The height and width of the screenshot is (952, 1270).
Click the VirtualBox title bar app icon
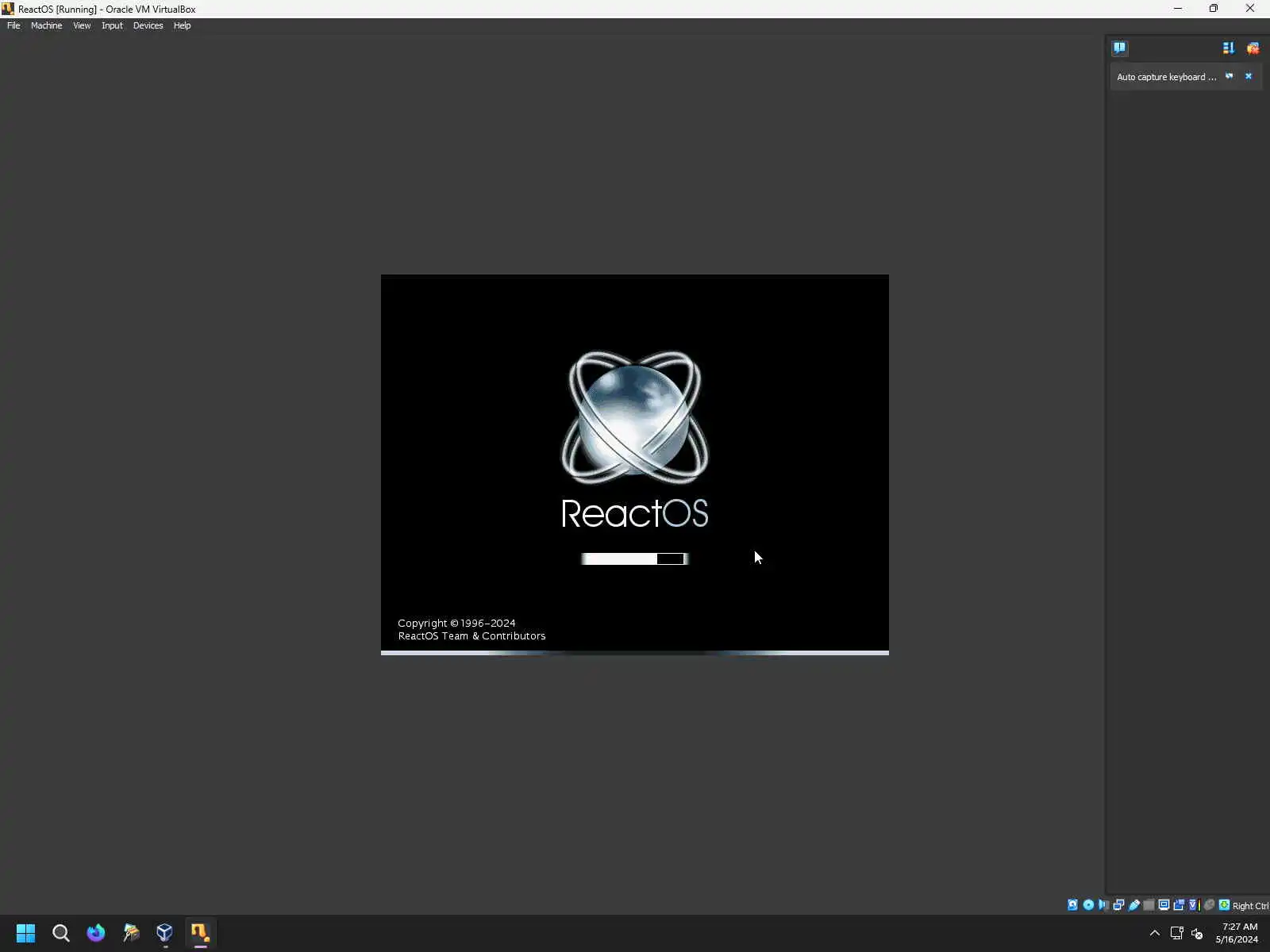[8, 9]
